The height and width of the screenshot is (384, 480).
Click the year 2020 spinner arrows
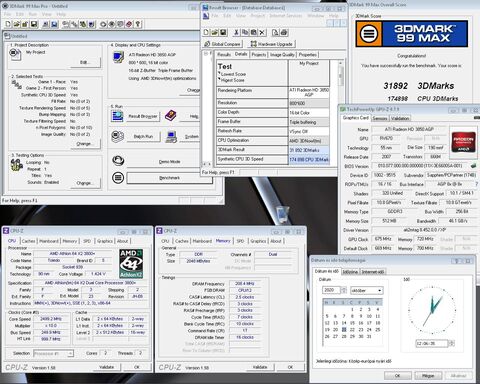click(x=344, y=290)
